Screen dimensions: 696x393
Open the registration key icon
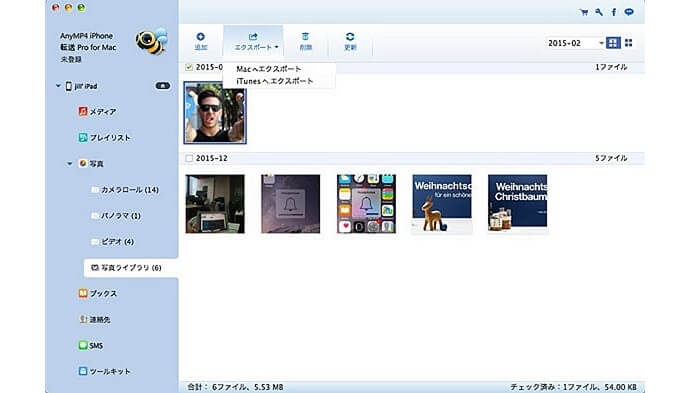click(599, 12)
